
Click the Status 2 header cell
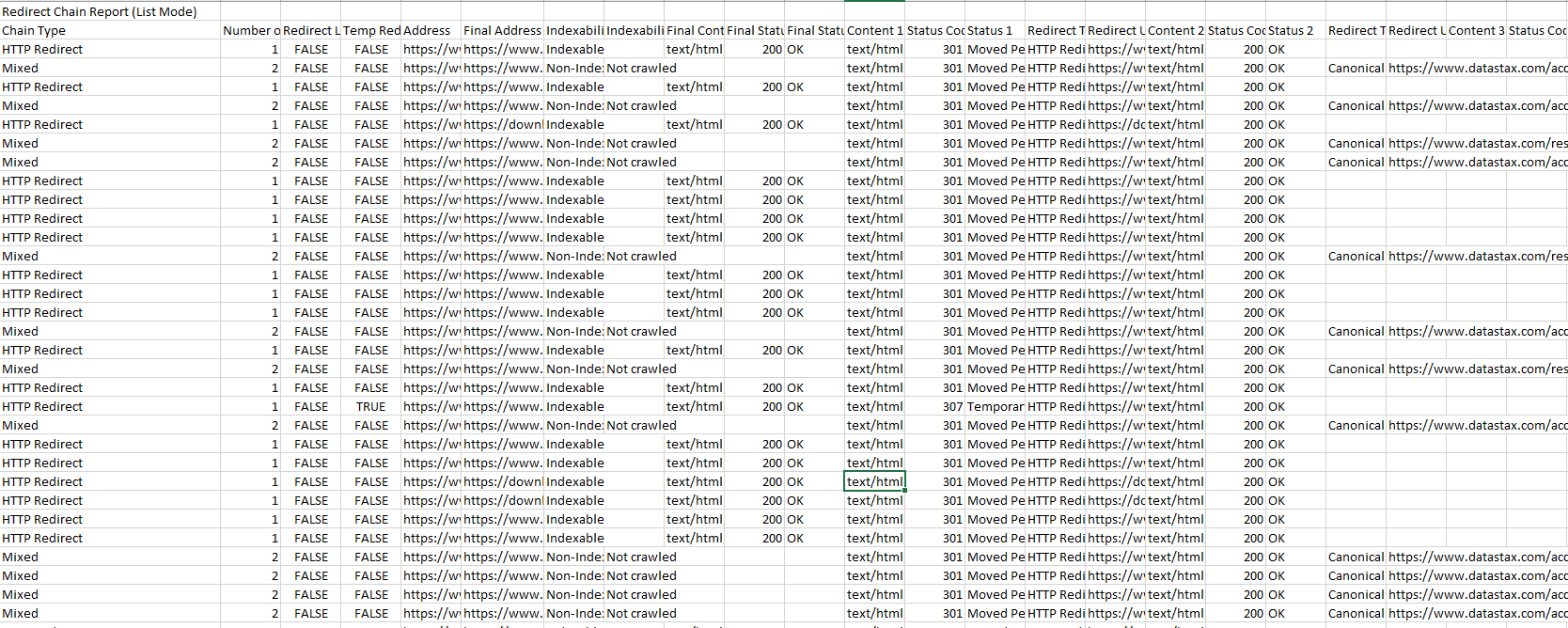pos(1295,30)
